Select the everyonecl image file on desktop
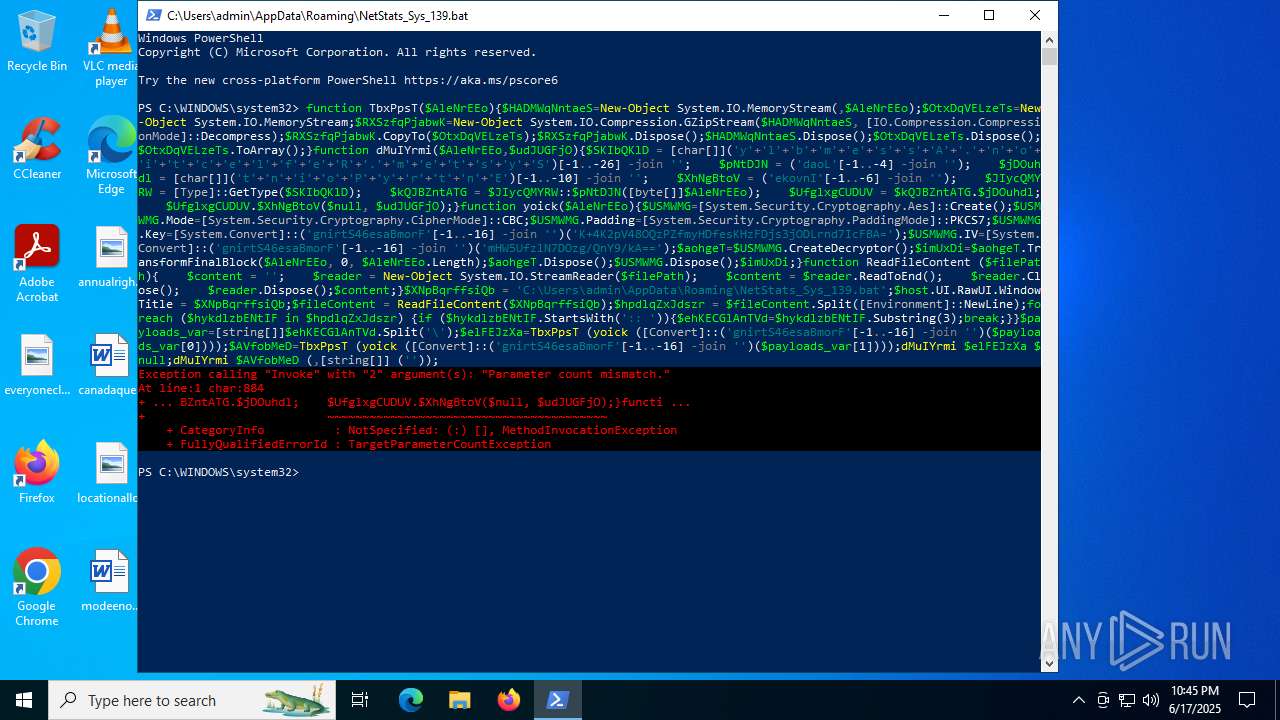This screenshot has width=1280, height=720. click(37, 364)
